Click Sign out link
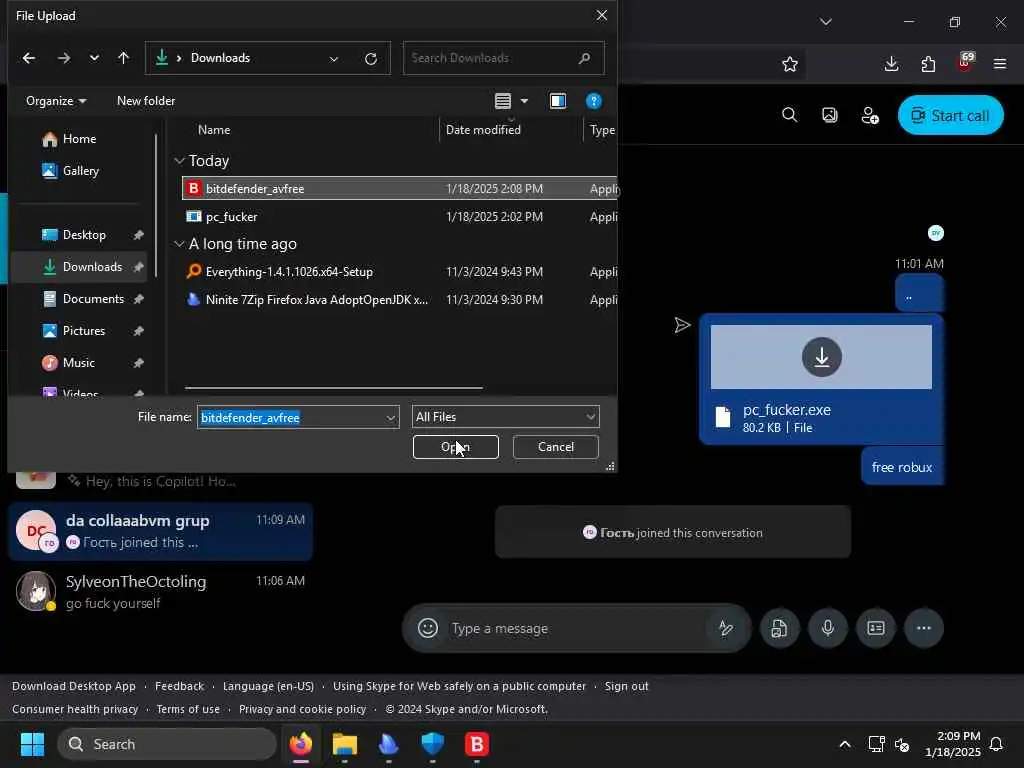Viewport: 1024px width, 768px height. [x=626, y=686]
